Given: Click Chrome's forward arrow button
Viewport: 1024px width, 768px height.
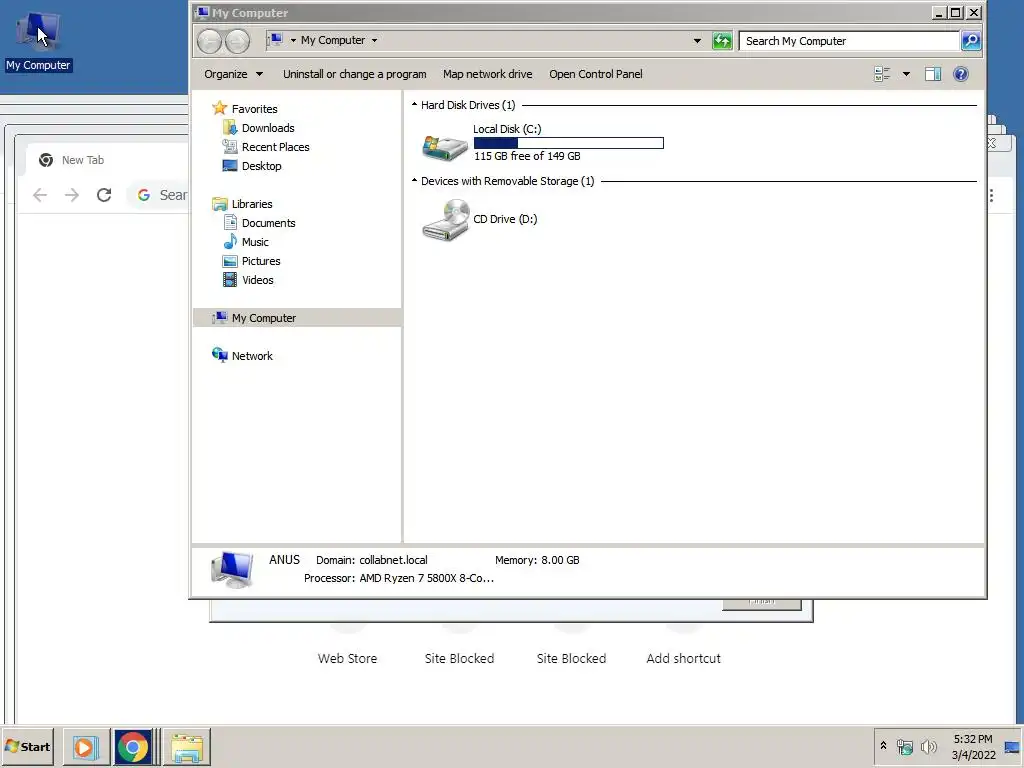Looking at the screenshot, I should pyautogui.click(x=72, y=195).
